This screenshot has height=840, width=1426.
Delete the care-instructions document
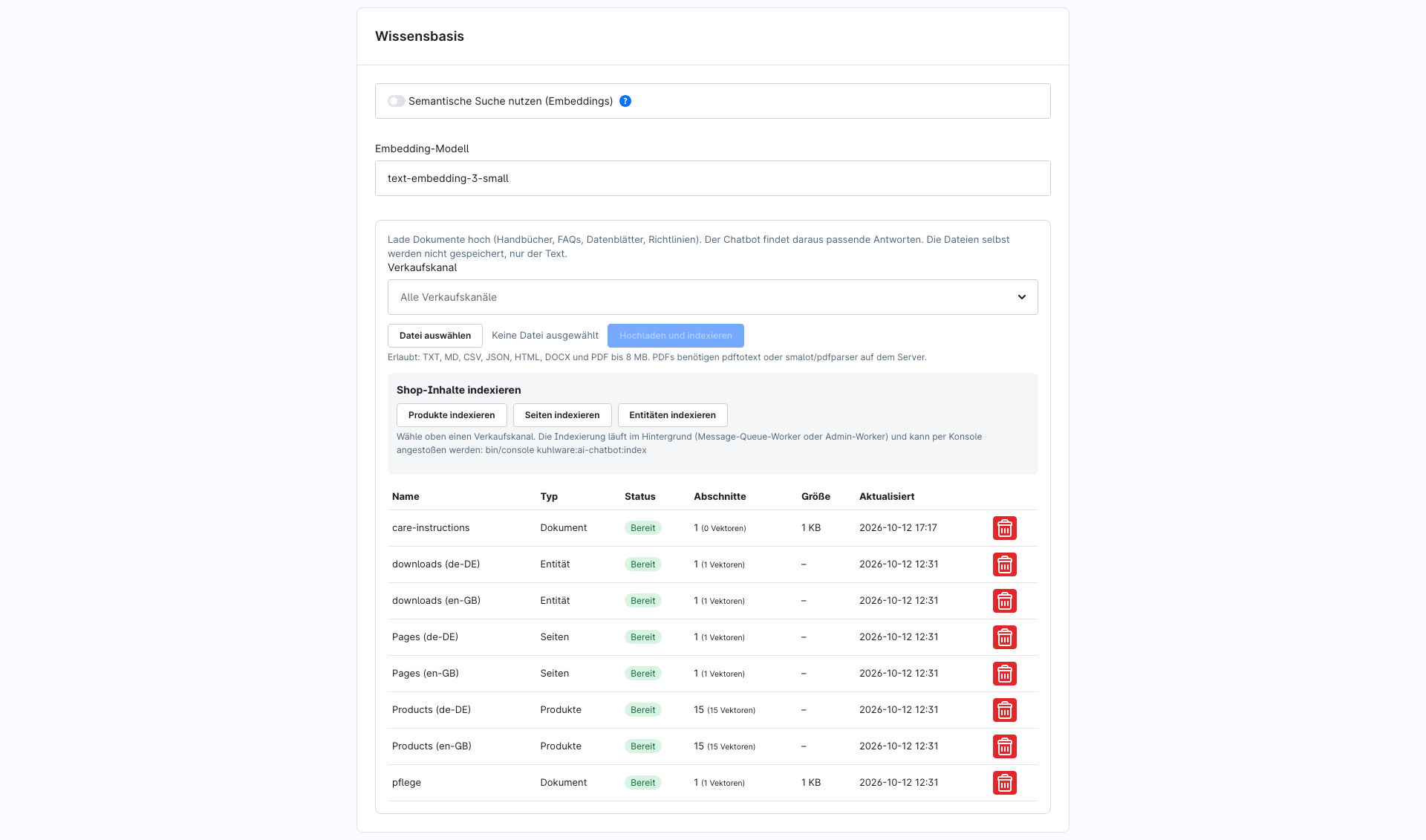(1004, 528)
